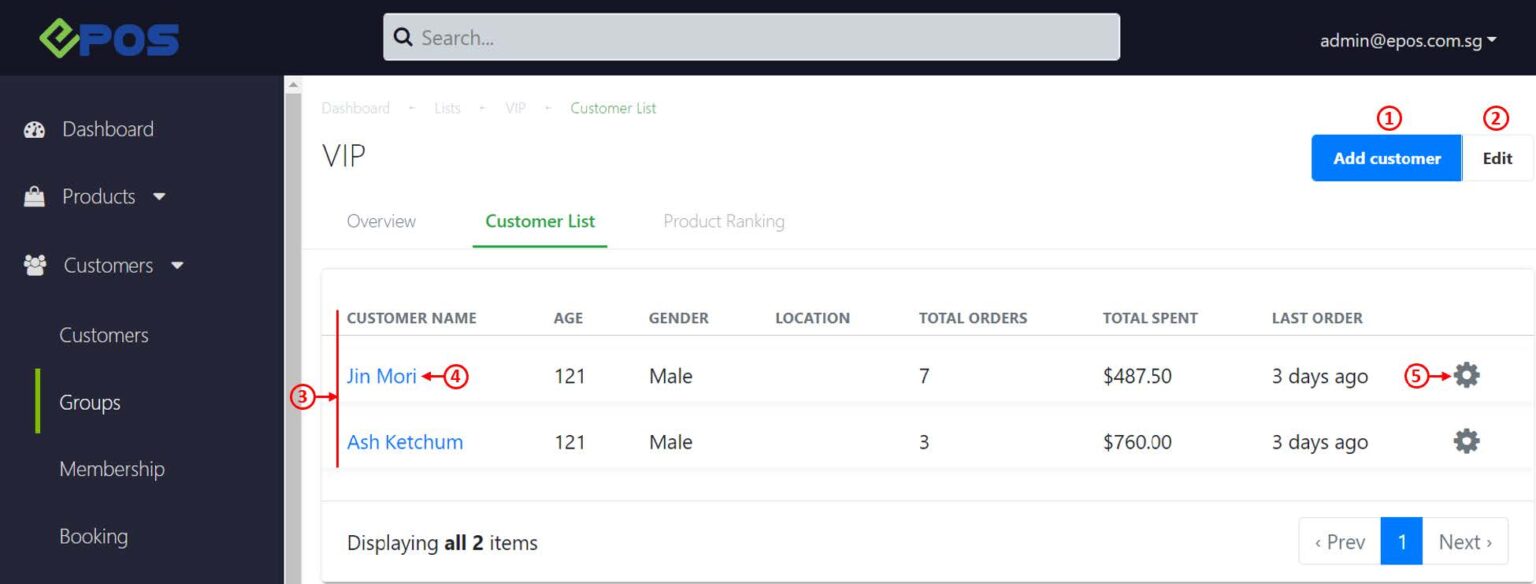The width and height of the screenshot is (1536, 584).
Task: Click the magnifying glass in the search bar
Action: click(403, 37)
